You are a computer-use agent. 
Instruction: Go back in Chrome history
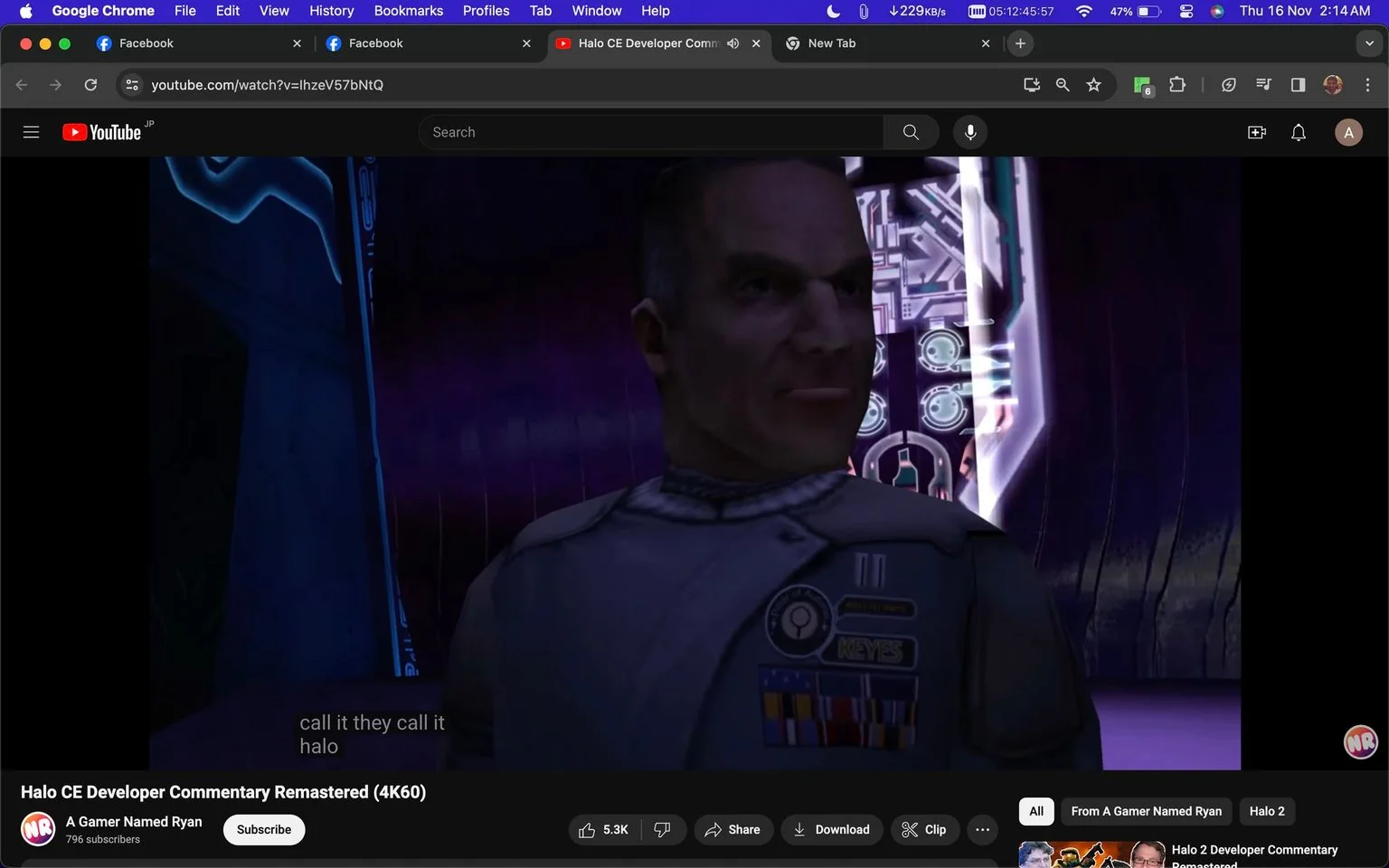tap(22, 85)
